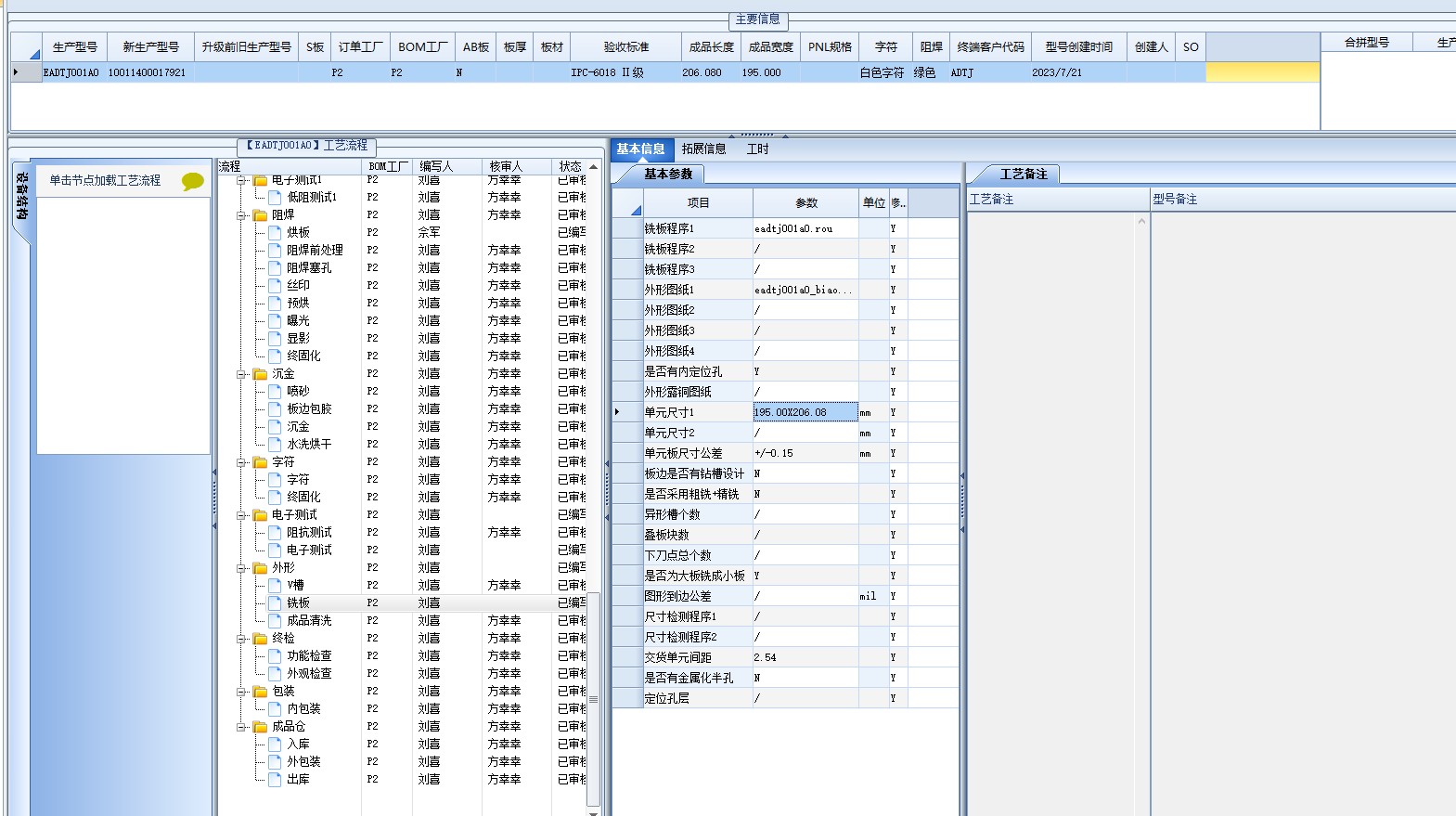
Task: Select the 水洗烘干 process step
Action: click(x=309, y=444)
